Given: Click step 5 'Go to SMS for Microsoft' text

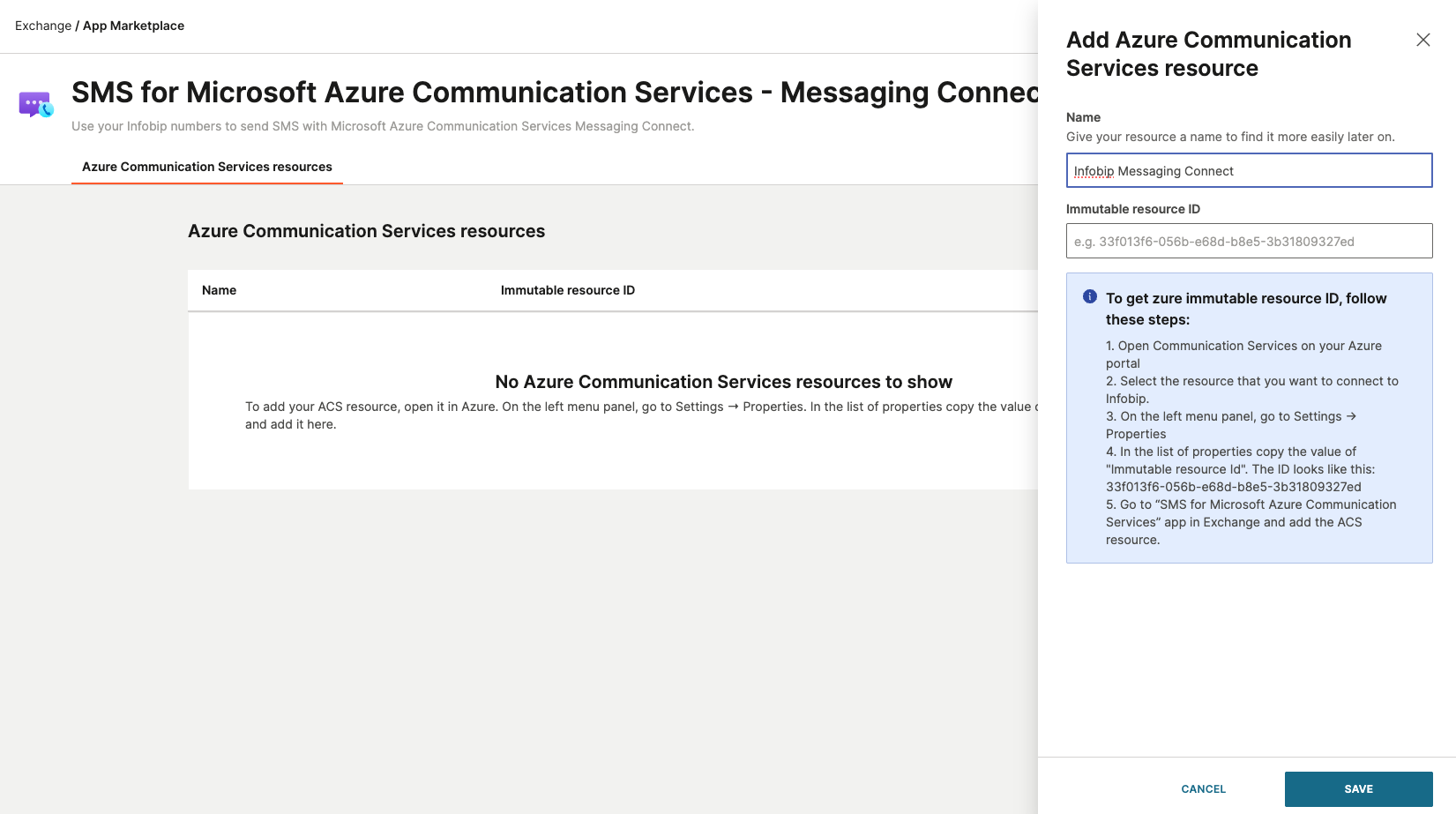Looking at the screenshot, I should coord(1251,522).
